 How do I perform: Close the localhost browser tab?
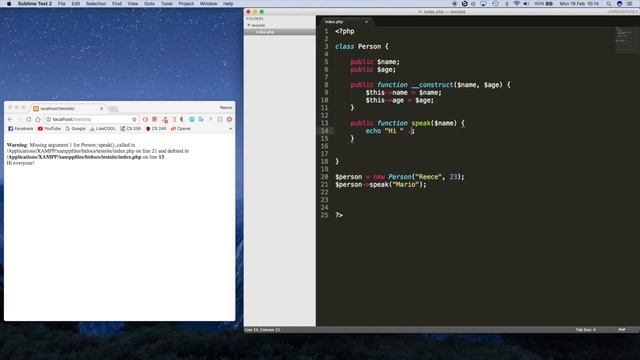point(102,109)
